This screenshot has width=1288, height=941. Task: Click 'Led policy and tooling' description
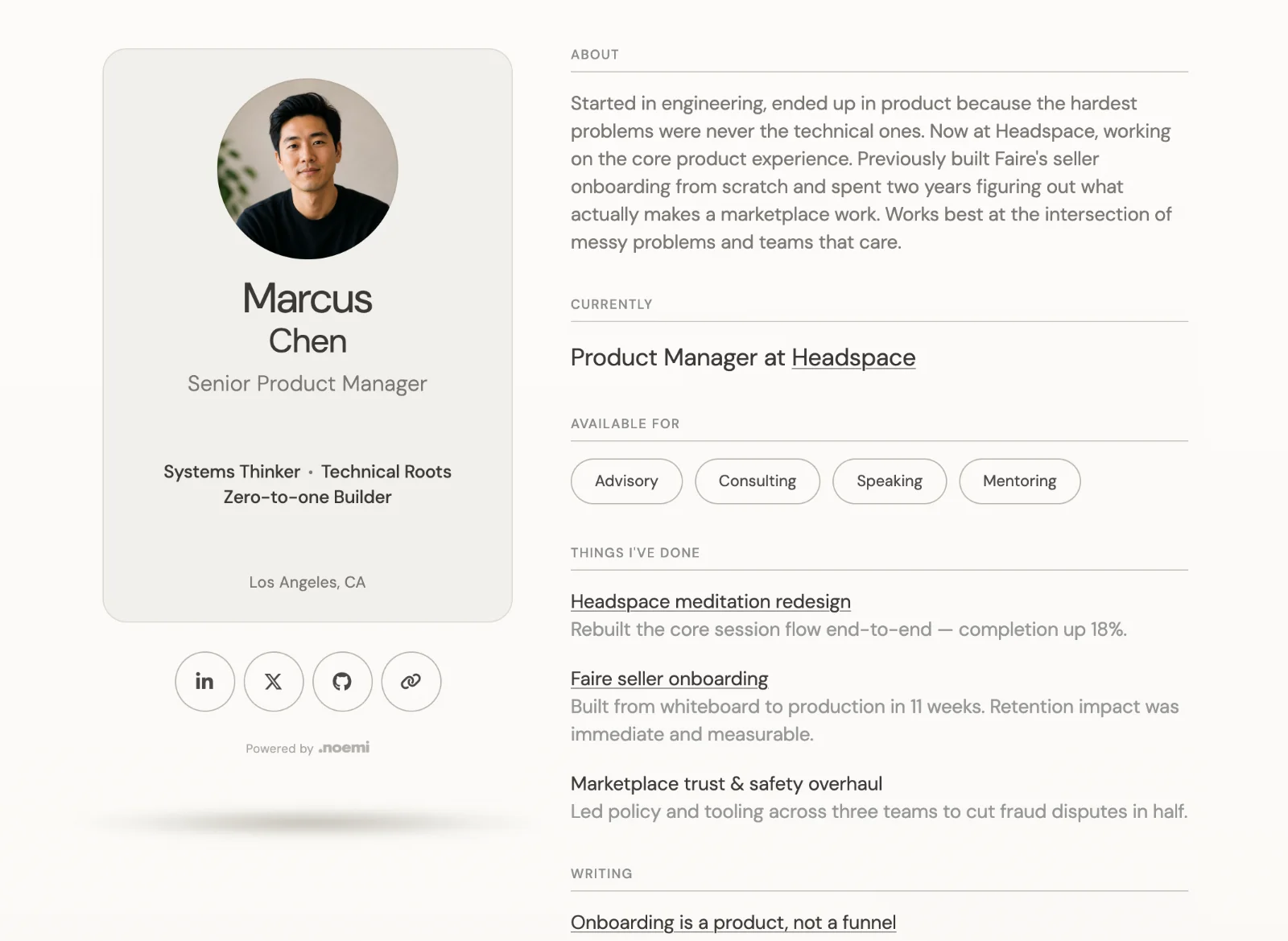coord(879,811)
